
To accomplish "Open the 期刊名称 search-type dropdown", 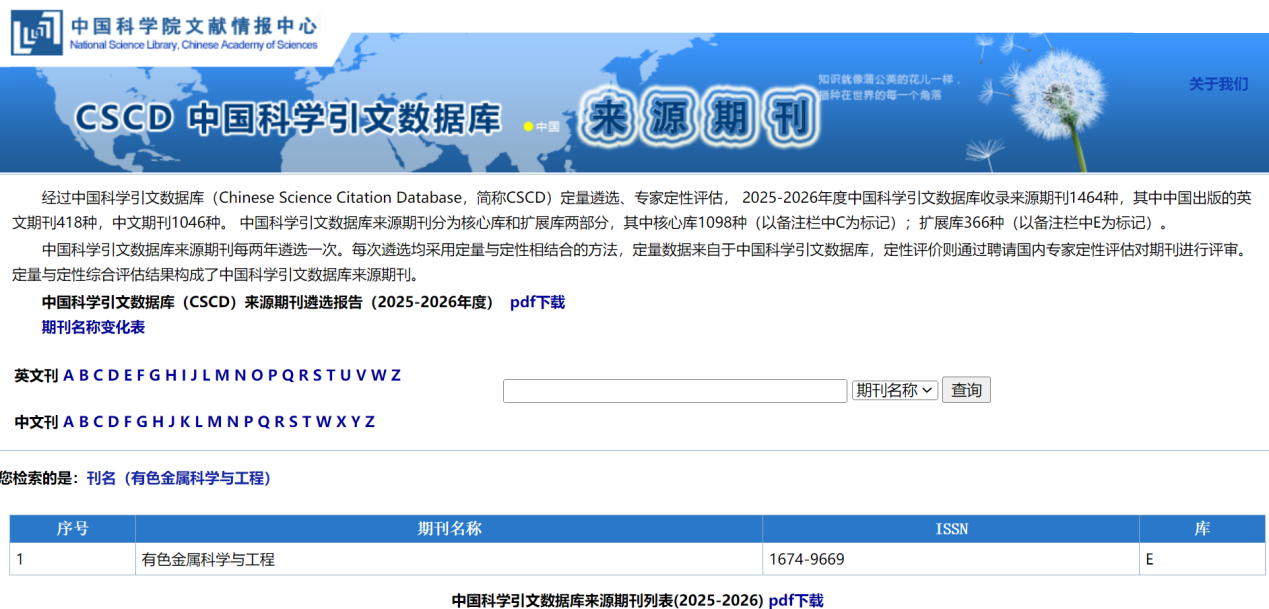I will tap(895, 390).
